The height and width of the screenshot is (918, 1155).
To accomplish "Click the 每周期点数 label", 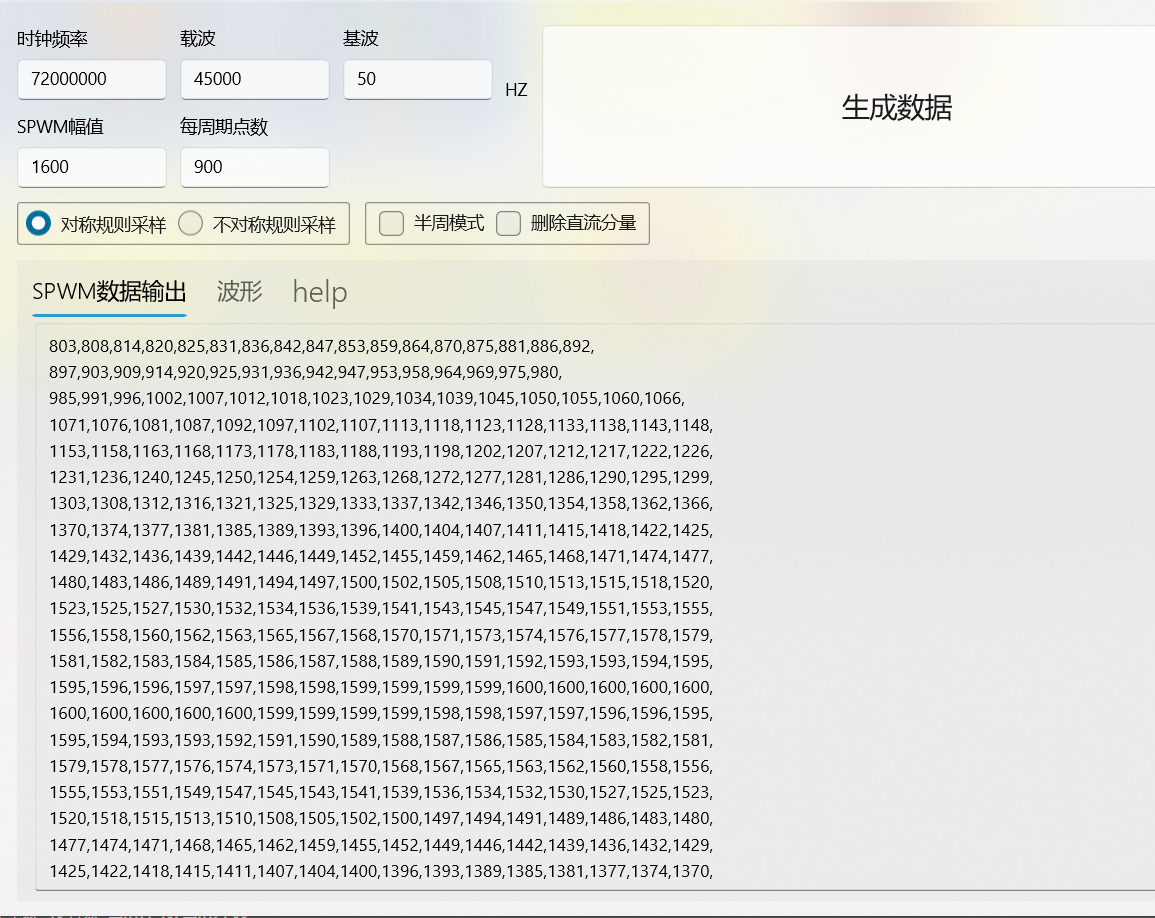I will [x=224, y=127].
